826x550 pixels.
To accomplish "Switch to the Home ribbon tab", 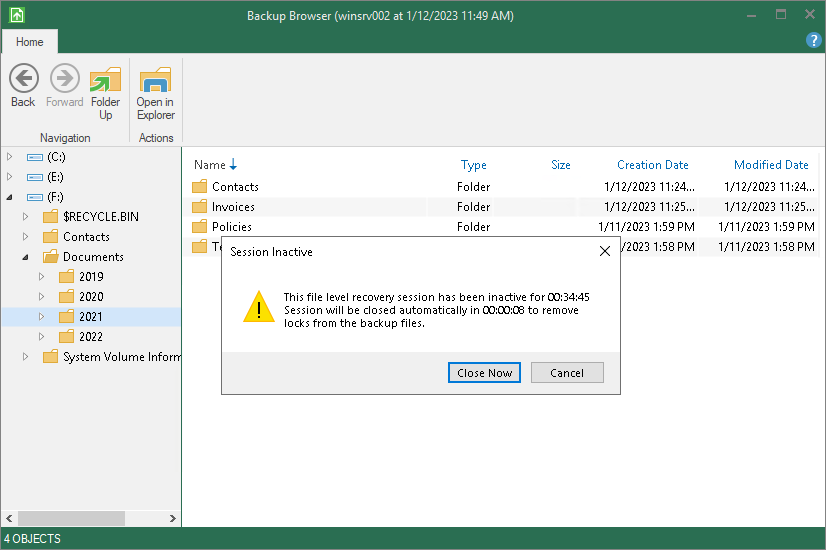I will 30,42.
